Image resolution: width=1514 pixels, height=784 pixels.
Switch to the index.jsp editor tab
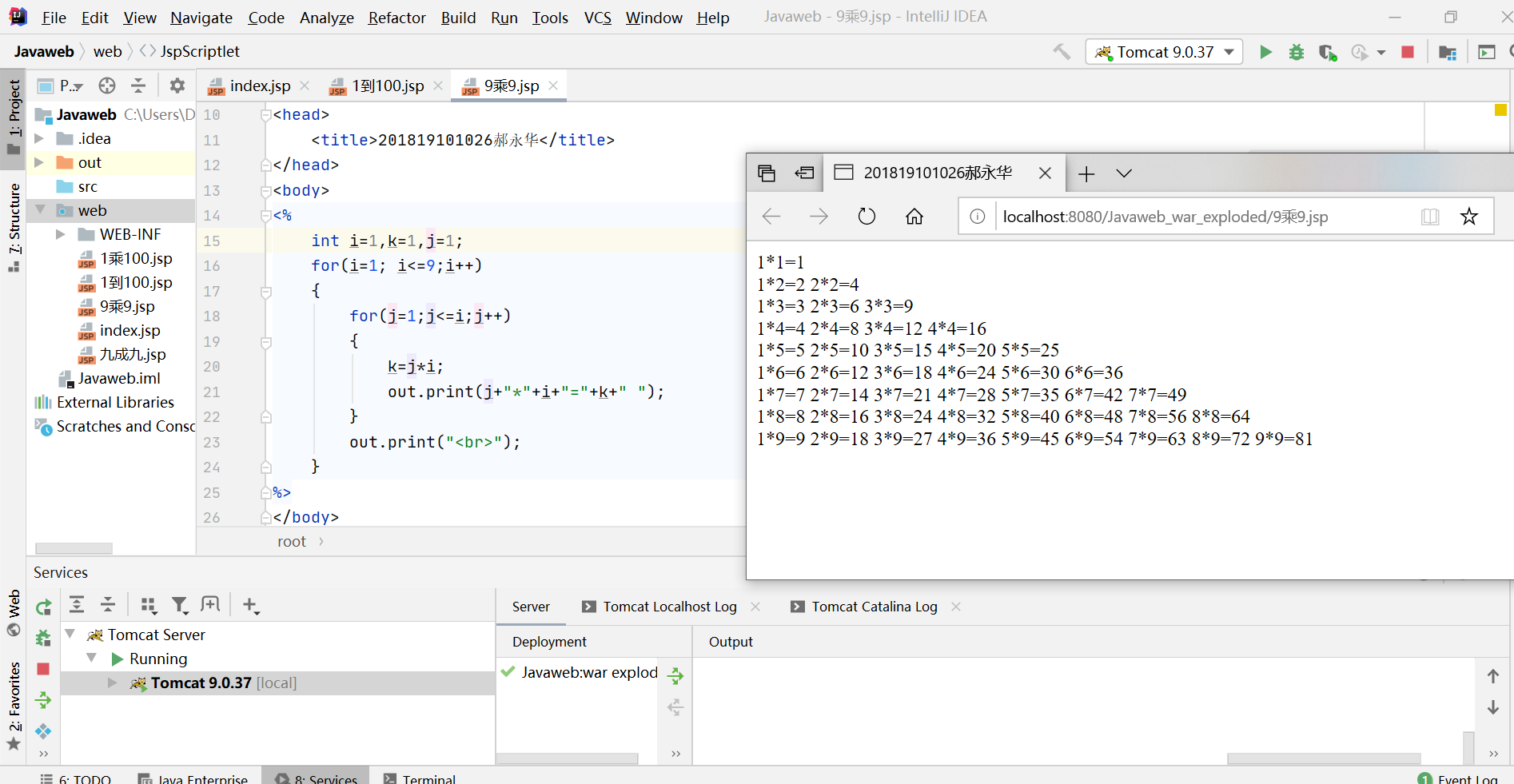click(x=259, y=86)
